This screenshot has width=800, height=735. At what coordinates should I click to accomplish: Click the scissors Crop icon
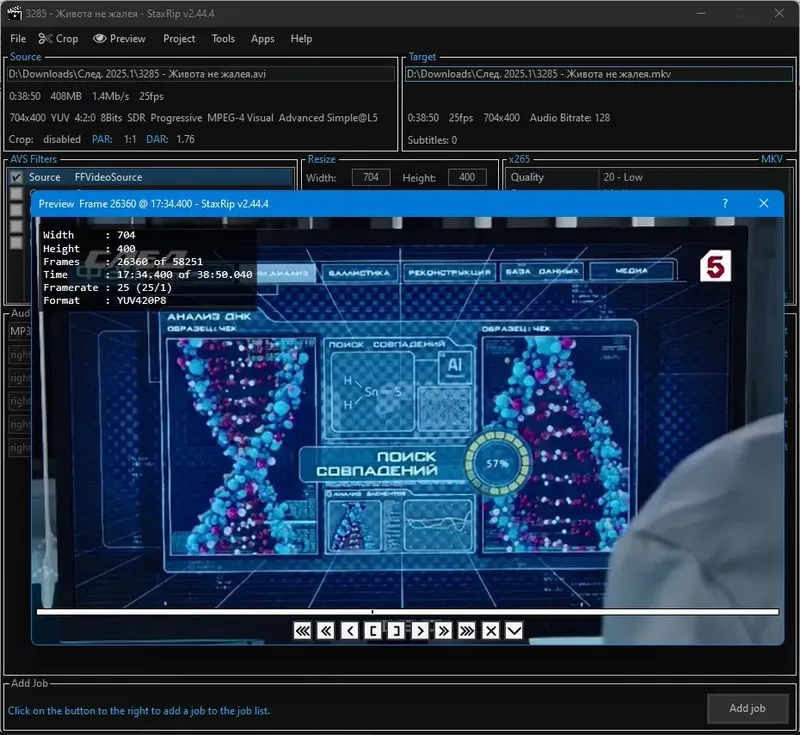[45, 39]
